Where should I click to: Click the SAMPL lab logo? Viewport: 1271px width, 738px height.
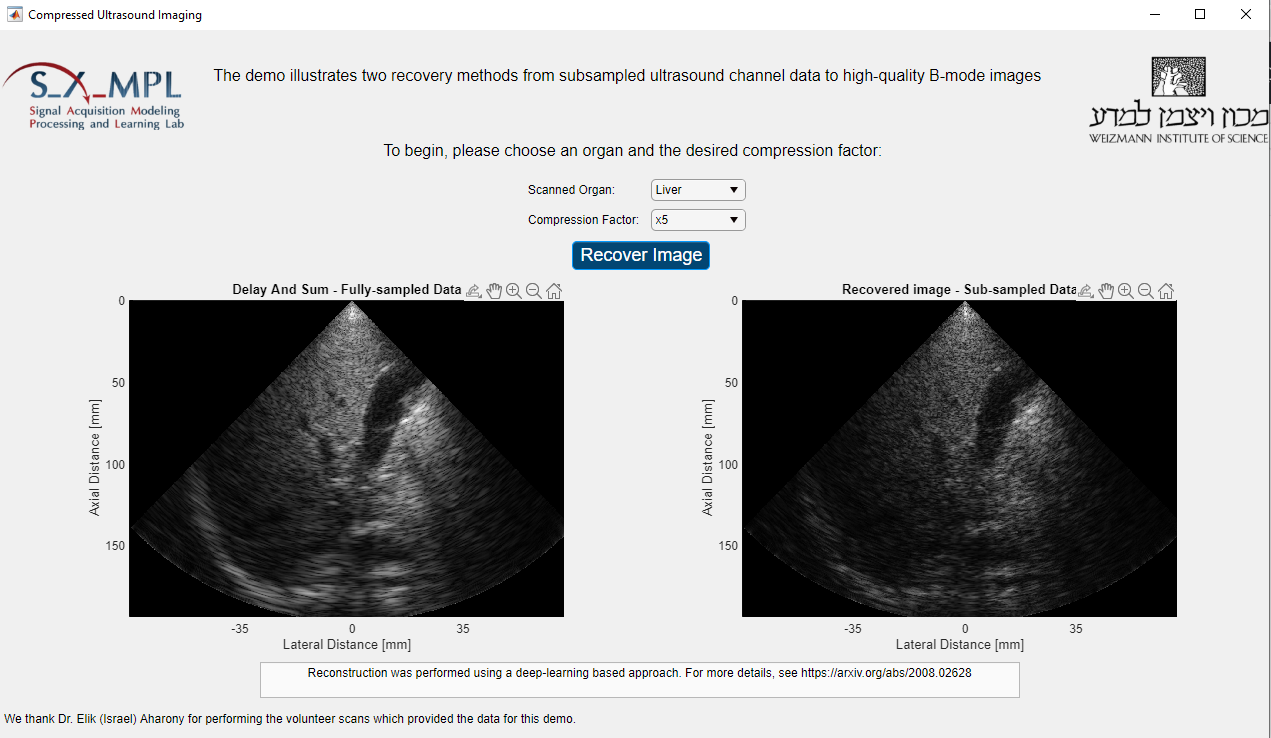[x=94, y=97]
